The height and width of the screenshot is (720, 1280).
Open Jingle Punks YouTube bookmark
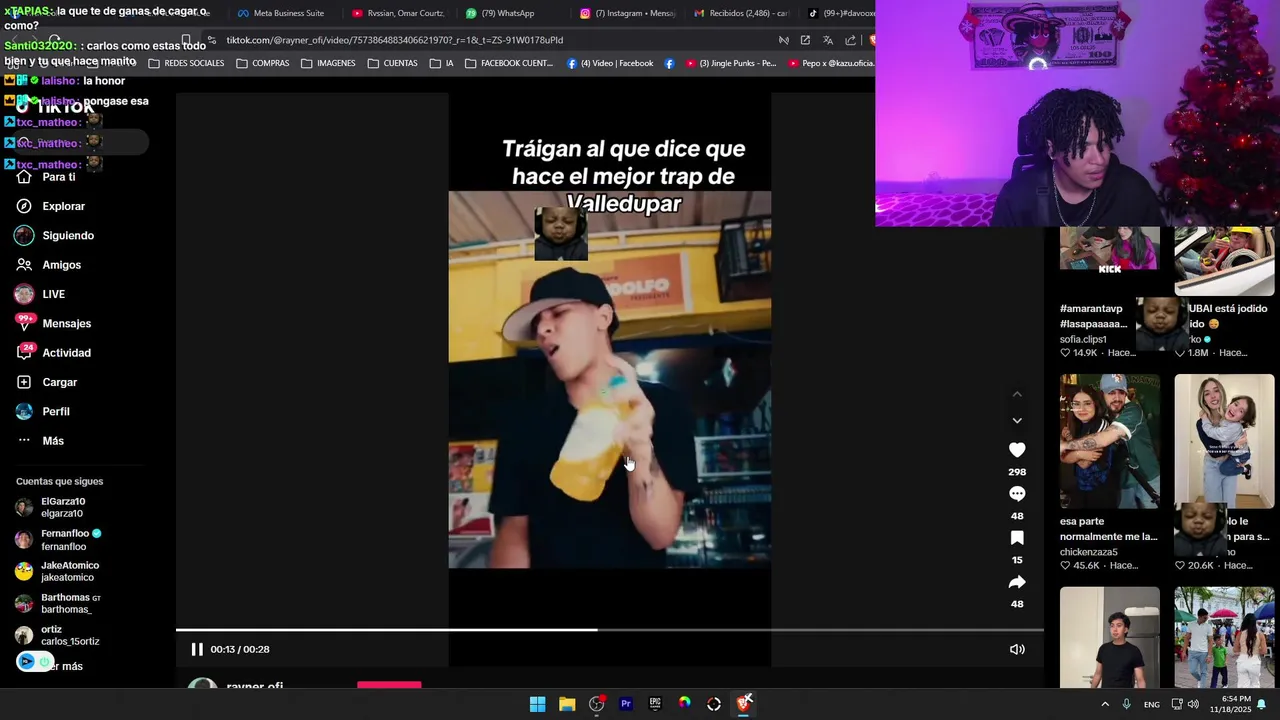730,63
